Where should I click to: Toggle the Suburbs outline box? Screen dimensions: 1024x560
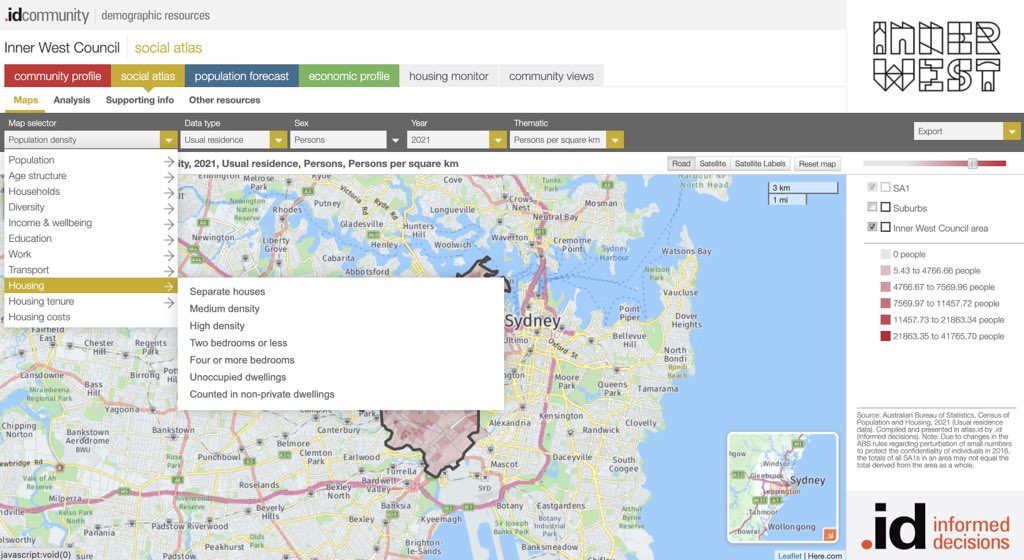(886, 207)
